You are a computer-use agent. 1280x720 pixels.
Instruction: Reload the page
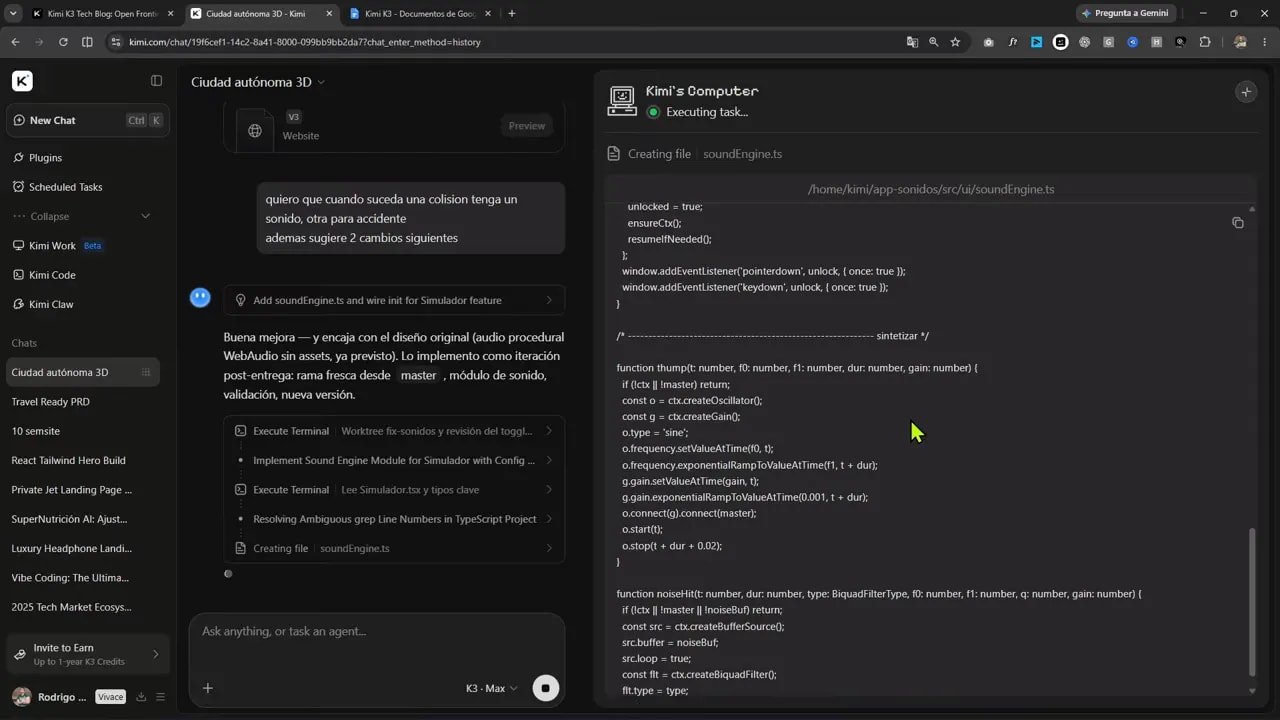tap(63, 42)
